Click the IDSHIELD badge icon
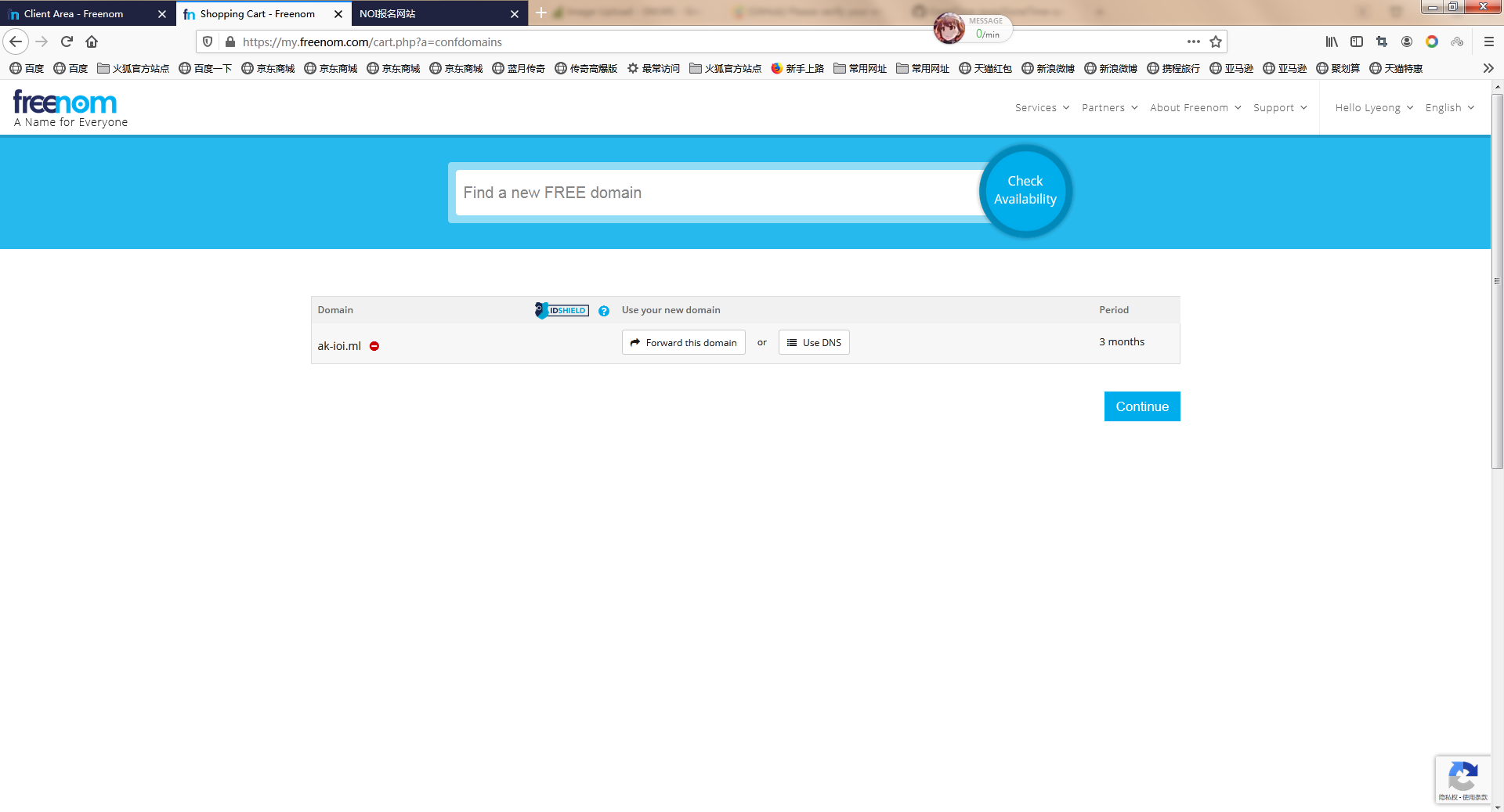Screen dimensions: 1504x812 pos(562,310)
